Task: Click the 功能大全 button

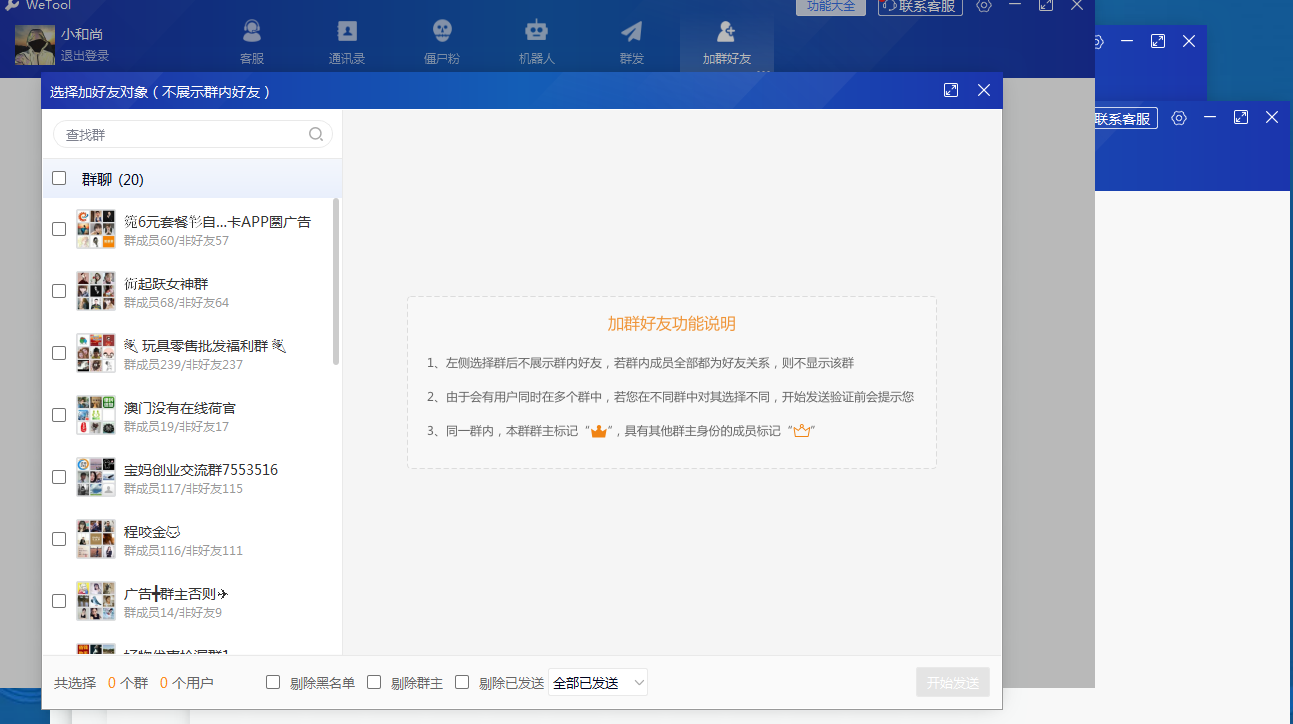Action: [x=830, y=7]
